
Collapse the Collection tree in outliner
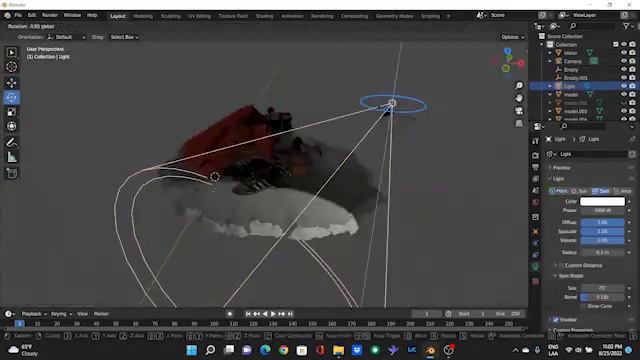tap(542, 44)
